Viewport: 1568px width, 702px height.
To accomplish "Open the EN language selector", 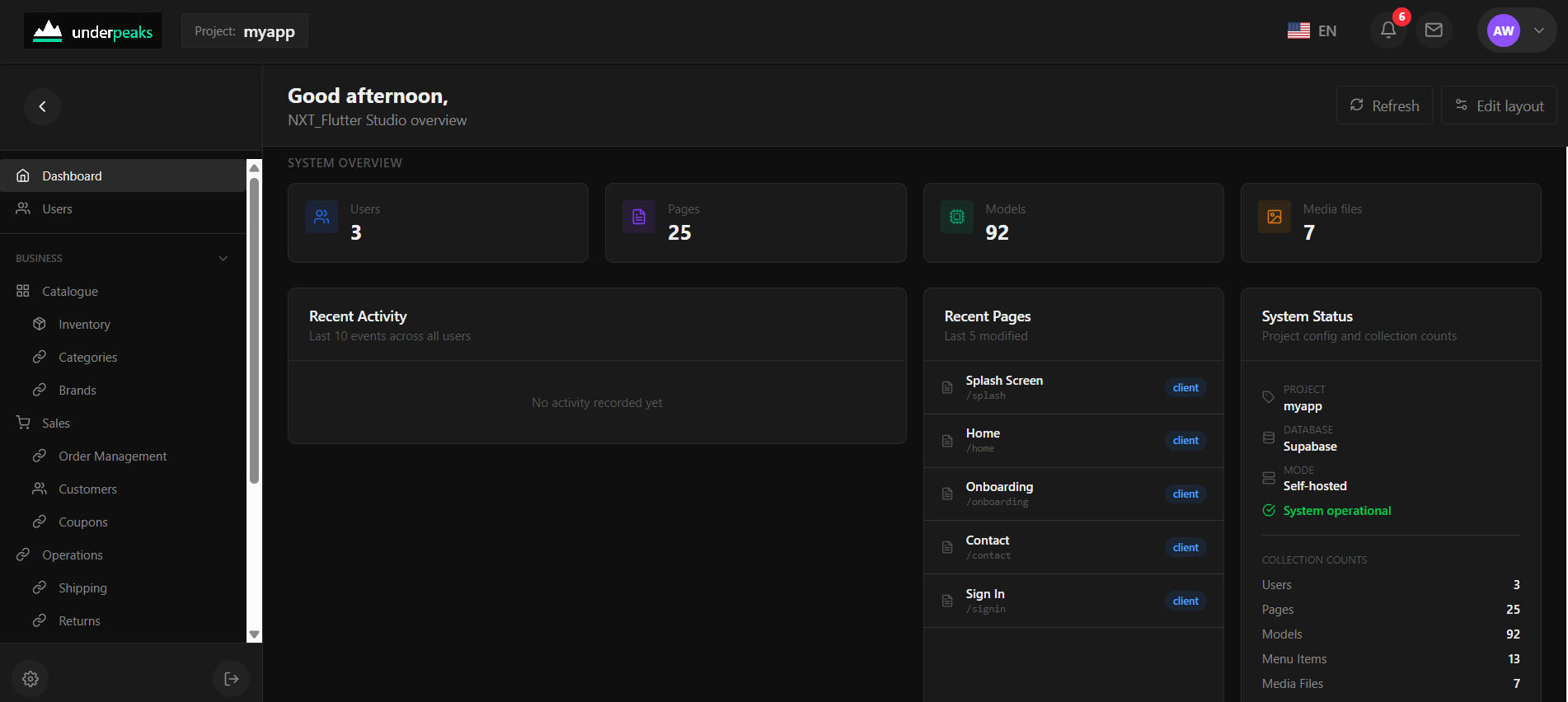I will (1312, 30).
